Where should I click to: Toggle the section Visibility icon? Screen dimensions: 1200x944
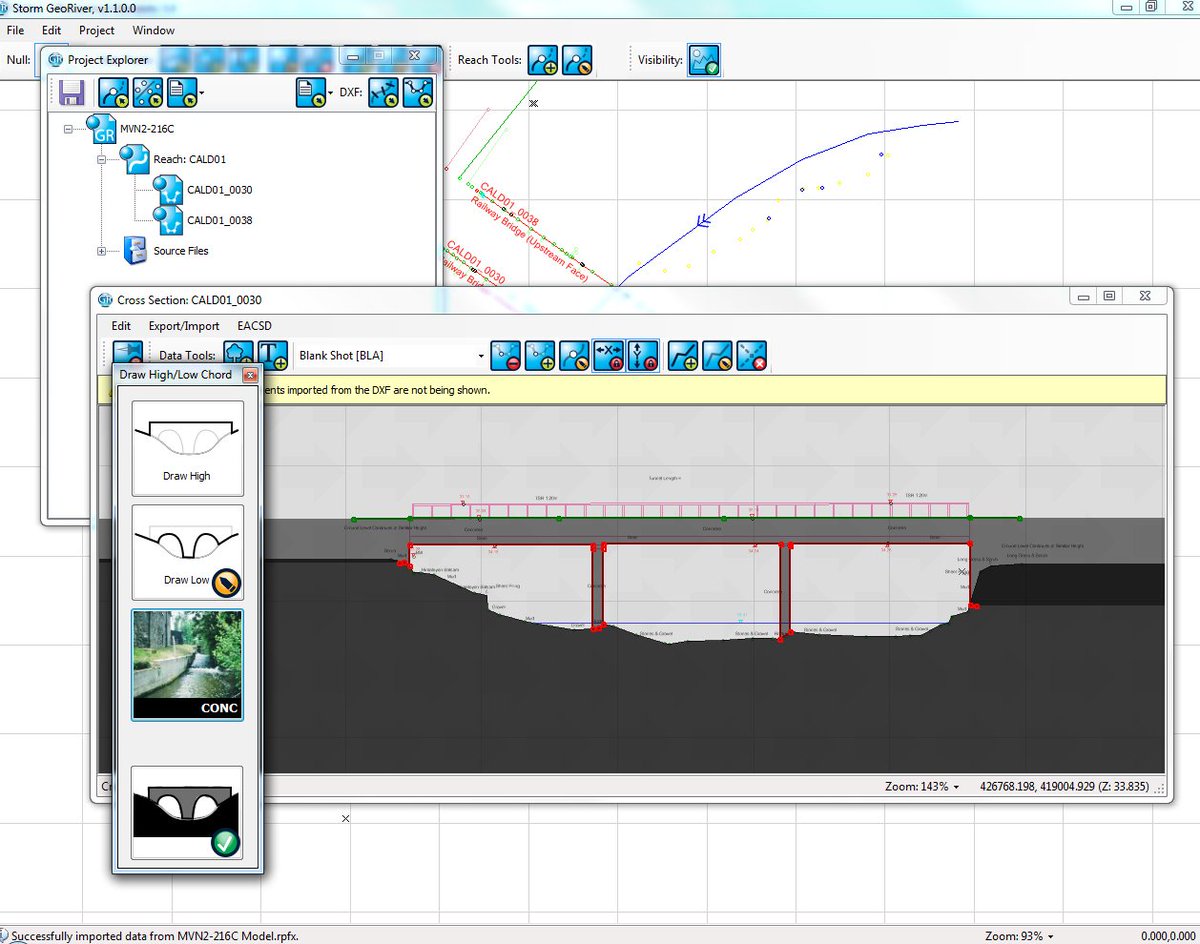tap(702, 60)
